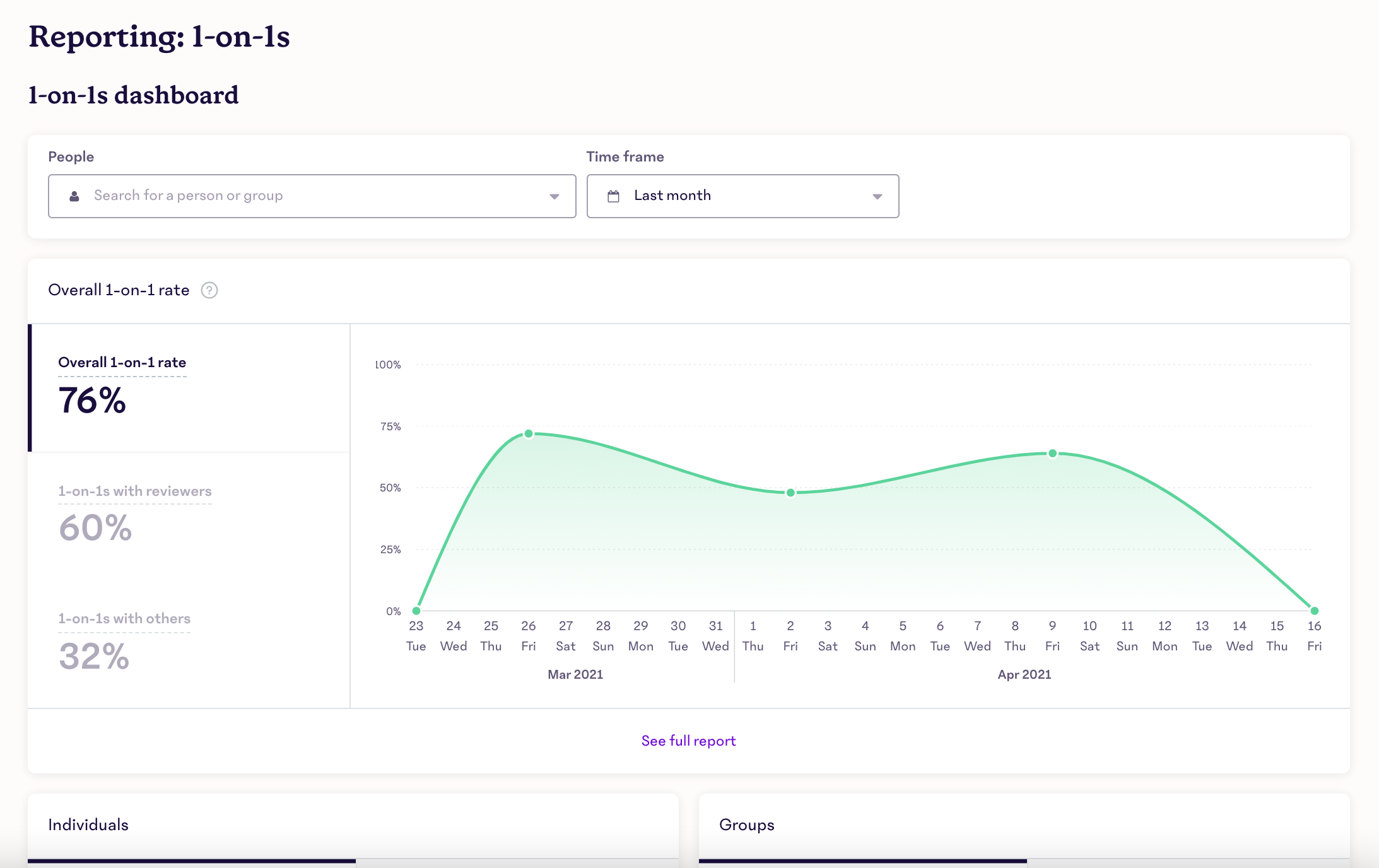This screenshot has height=868, width=1379.
Task: Focus the Search for a person or group field
Action: 312,196
